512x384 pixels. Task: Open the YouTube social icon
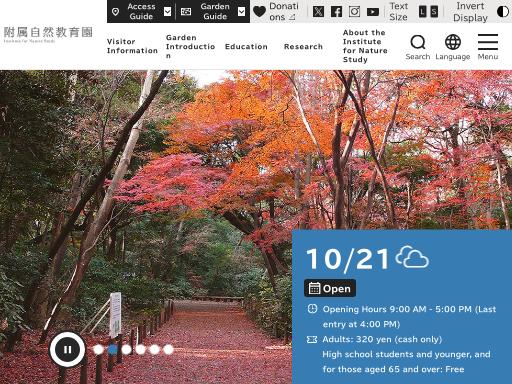373,12
